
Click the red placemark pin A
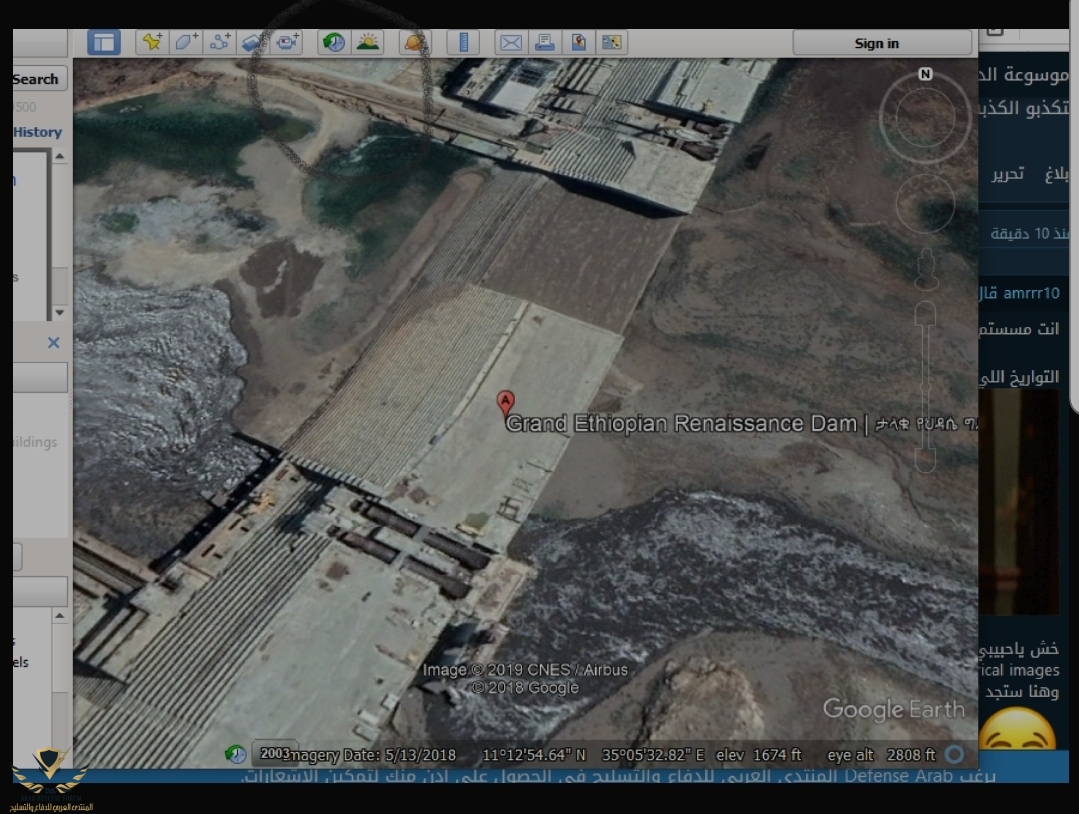(x=506, y=403)
